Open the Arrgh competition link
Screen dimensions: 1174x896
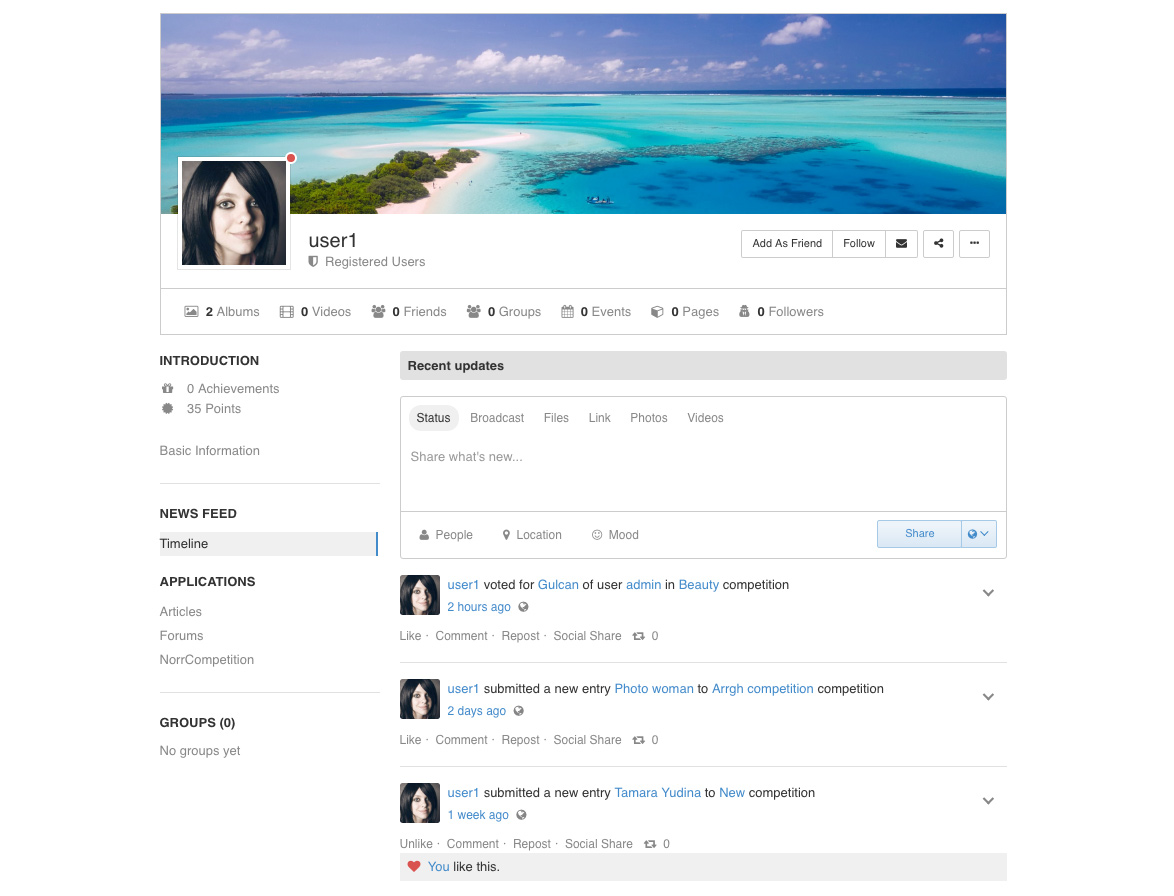pyautogui.click(x=762, y=689)
